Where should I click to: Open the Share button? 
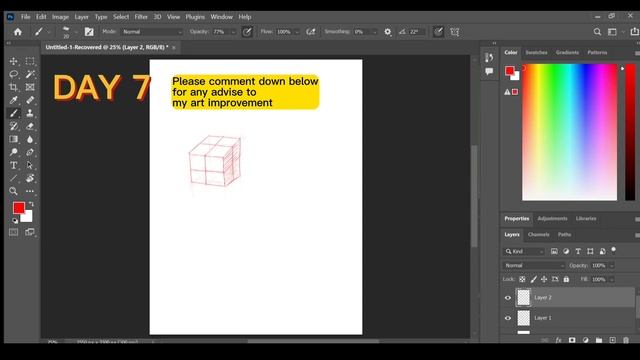click(x=634, y=32)
